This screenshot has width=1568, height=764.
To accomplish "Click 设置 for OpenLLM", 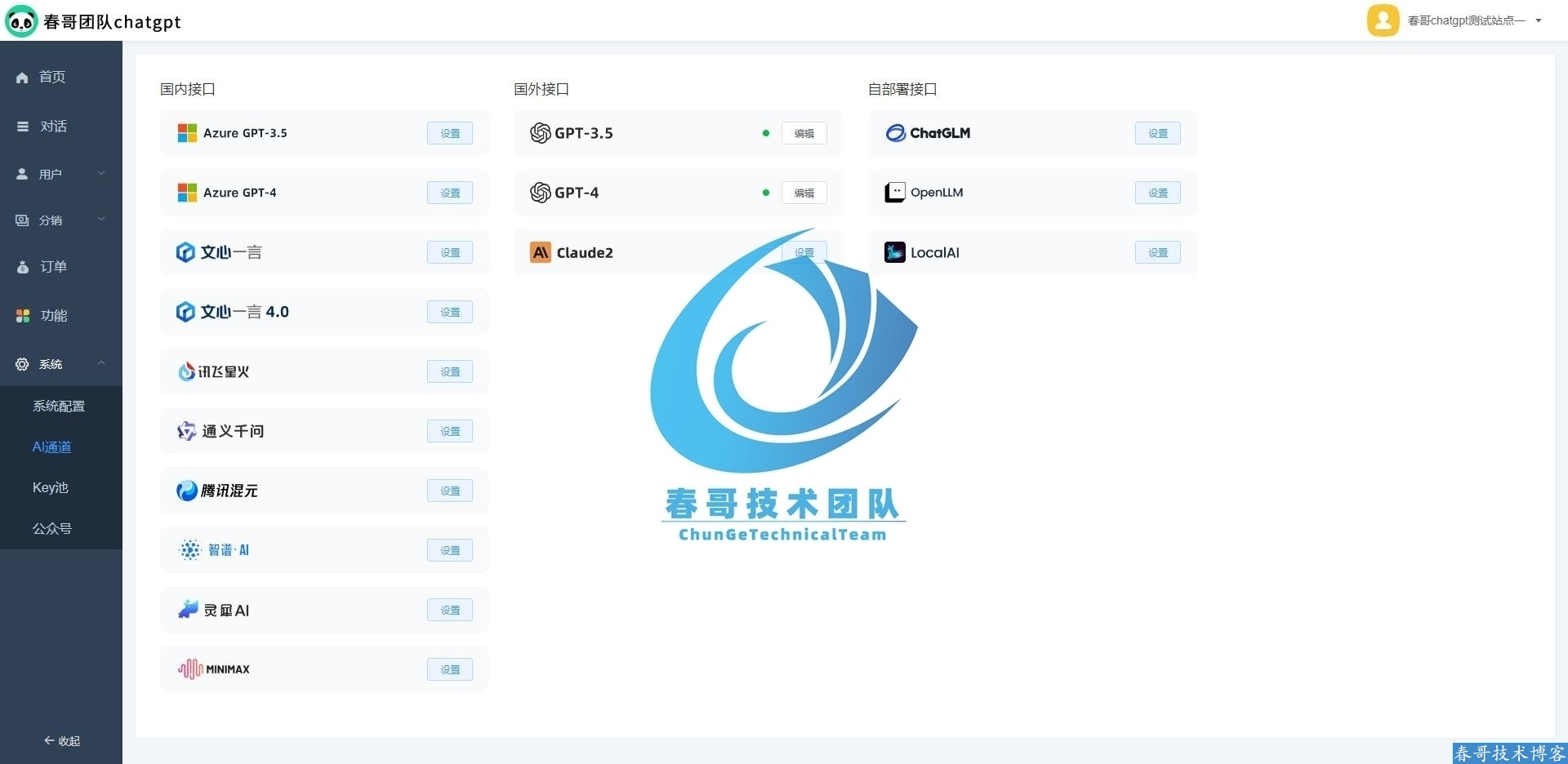I will tap(1158, 193).
